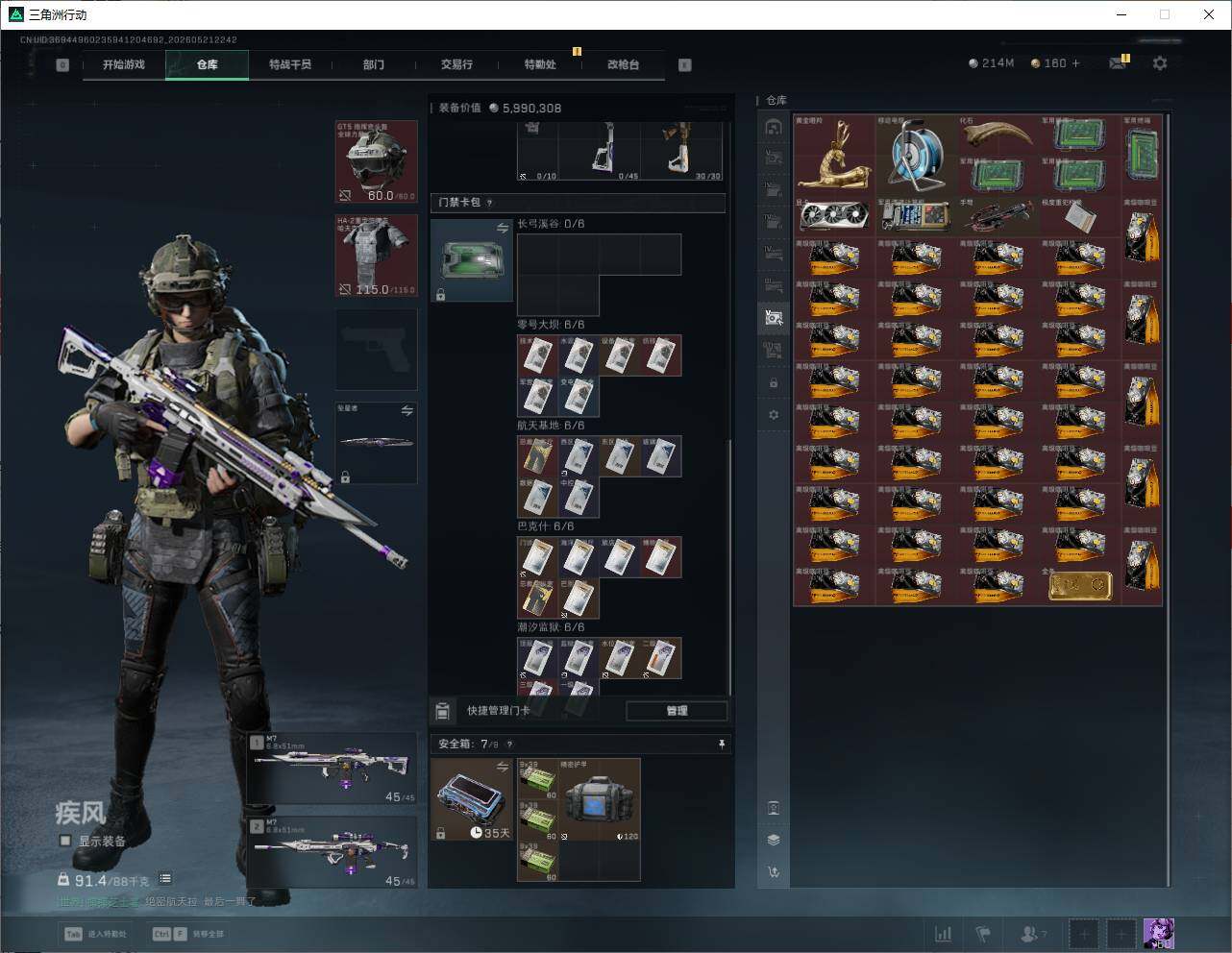Click the swap icon on the safe box
Image resolution: width=1232 pixels, height=953 pixels.
tap(502, 766)
